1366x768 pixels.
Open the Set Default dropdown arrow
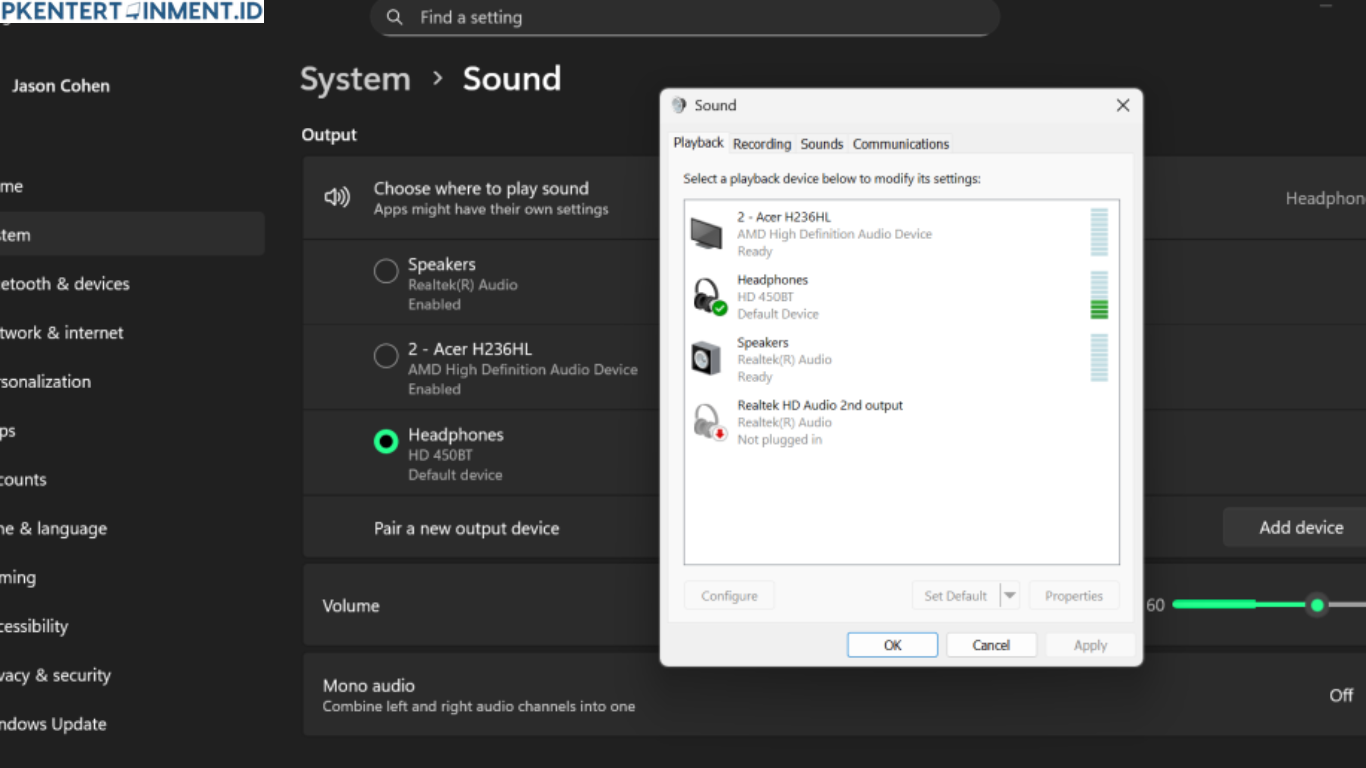(1009, 595)
